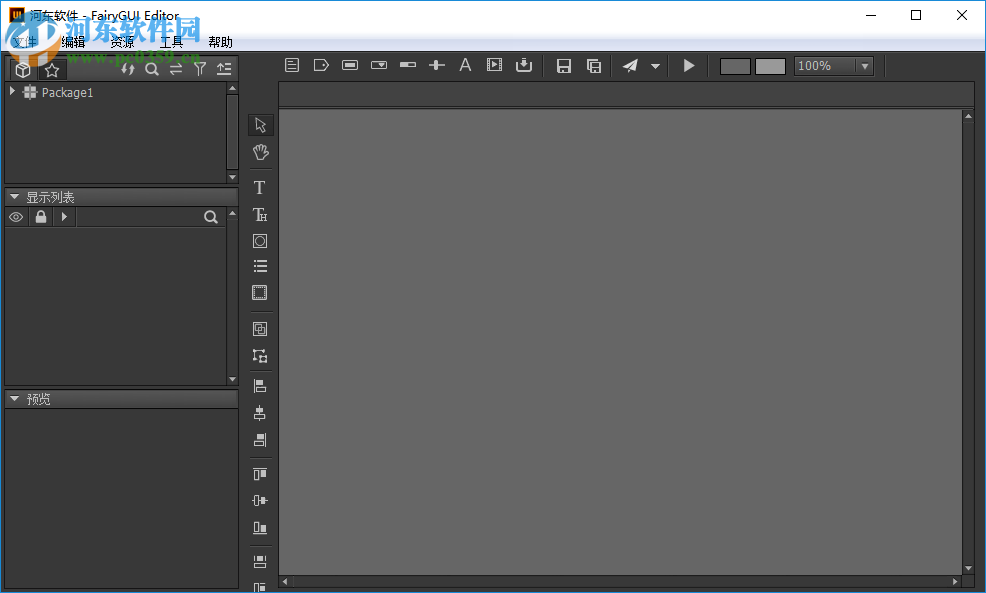Switch to the favorites star tab
Screen dimensions: 986x593
(x=51, y=69)
